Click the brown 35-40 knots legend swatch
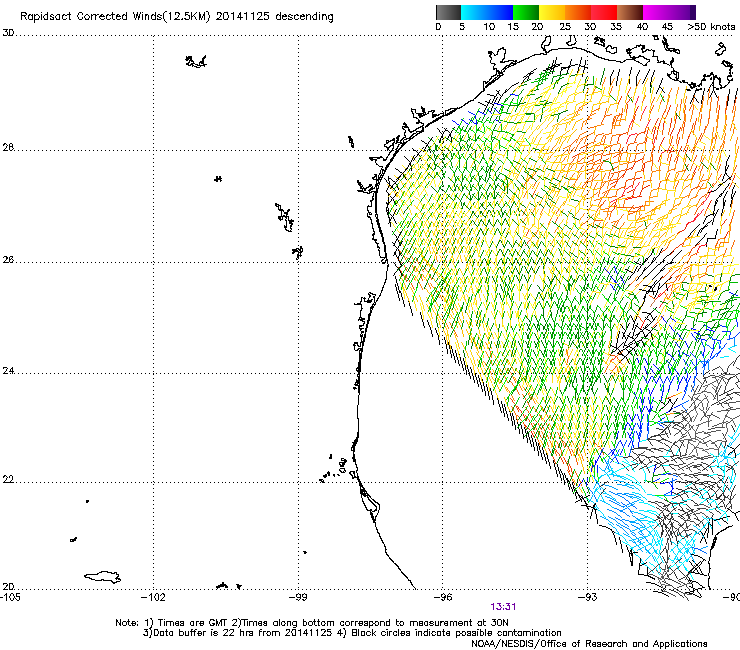740x650 pixels. click(630, 12)
